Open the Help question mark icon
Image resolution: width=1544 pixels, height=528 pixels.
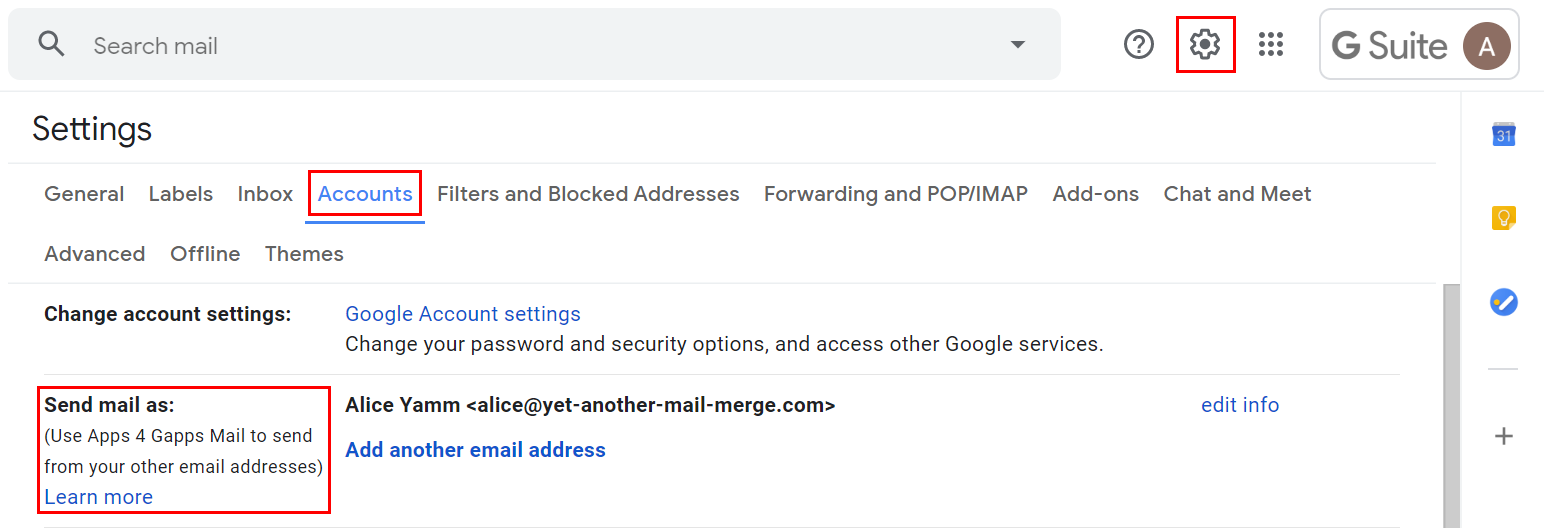pyautogui.click(x=1139, y=44)
